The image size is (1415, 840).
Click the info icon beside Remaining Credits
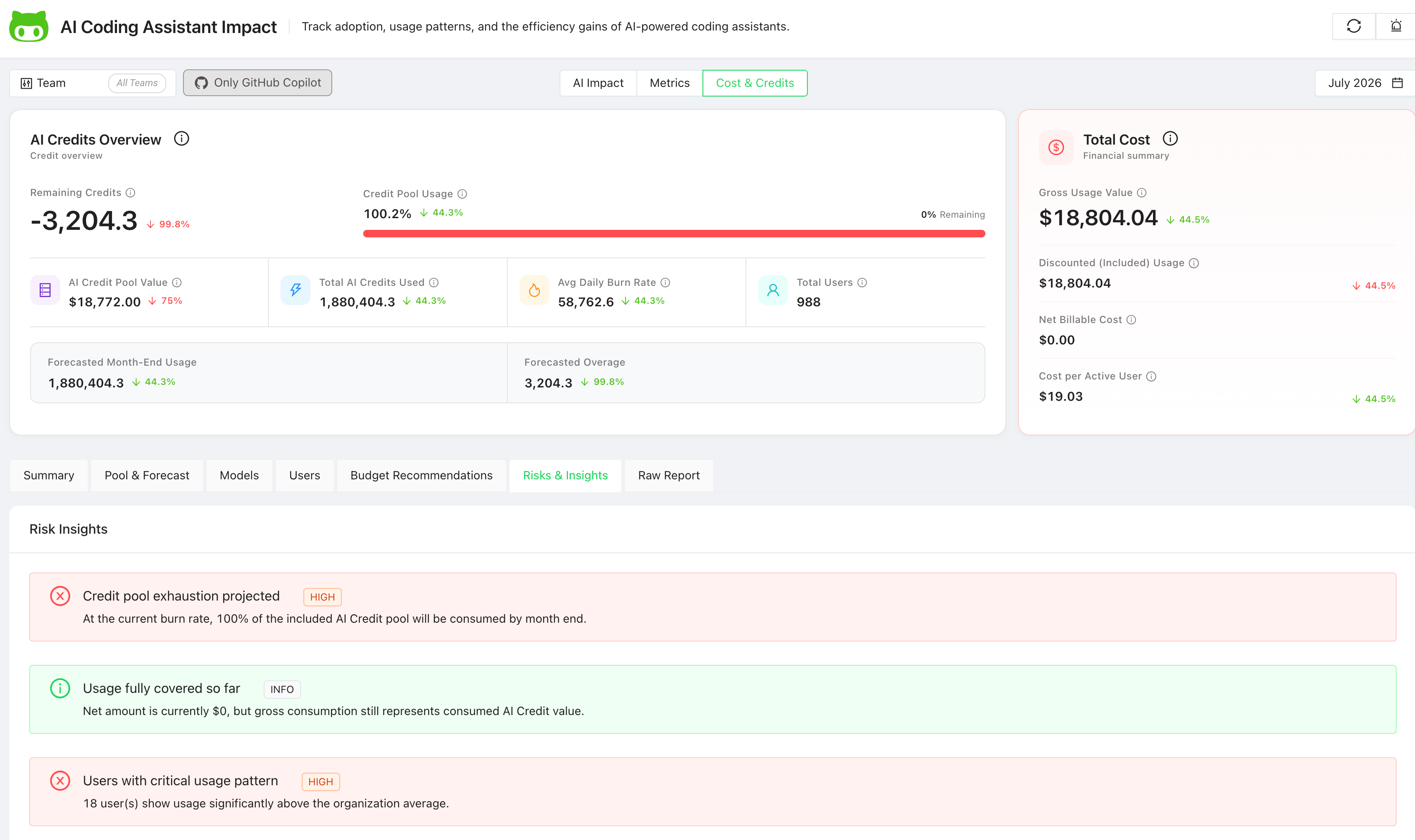[x=130, y=193]
